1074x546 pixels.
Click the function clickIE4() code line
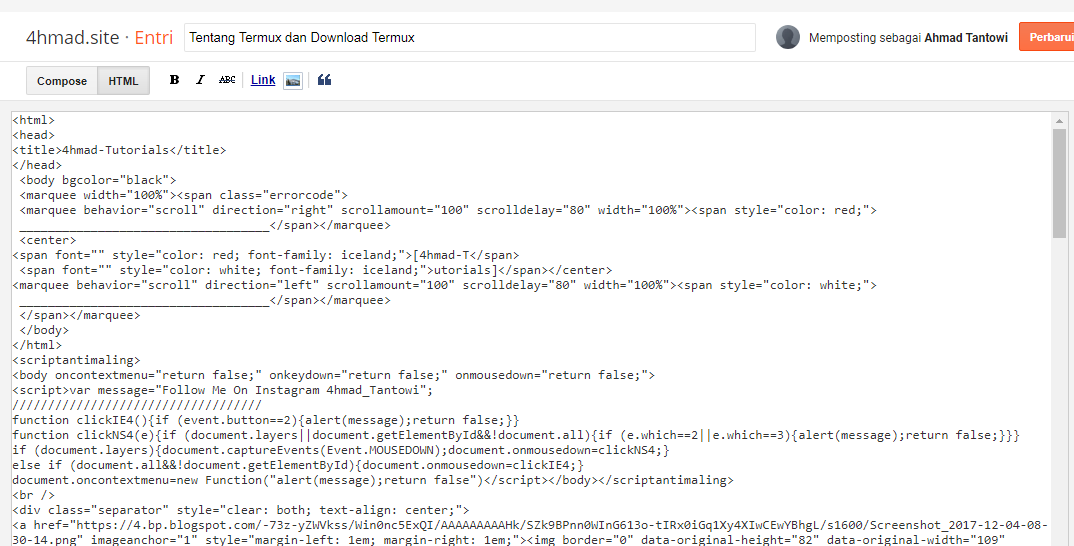pos(266,420)
